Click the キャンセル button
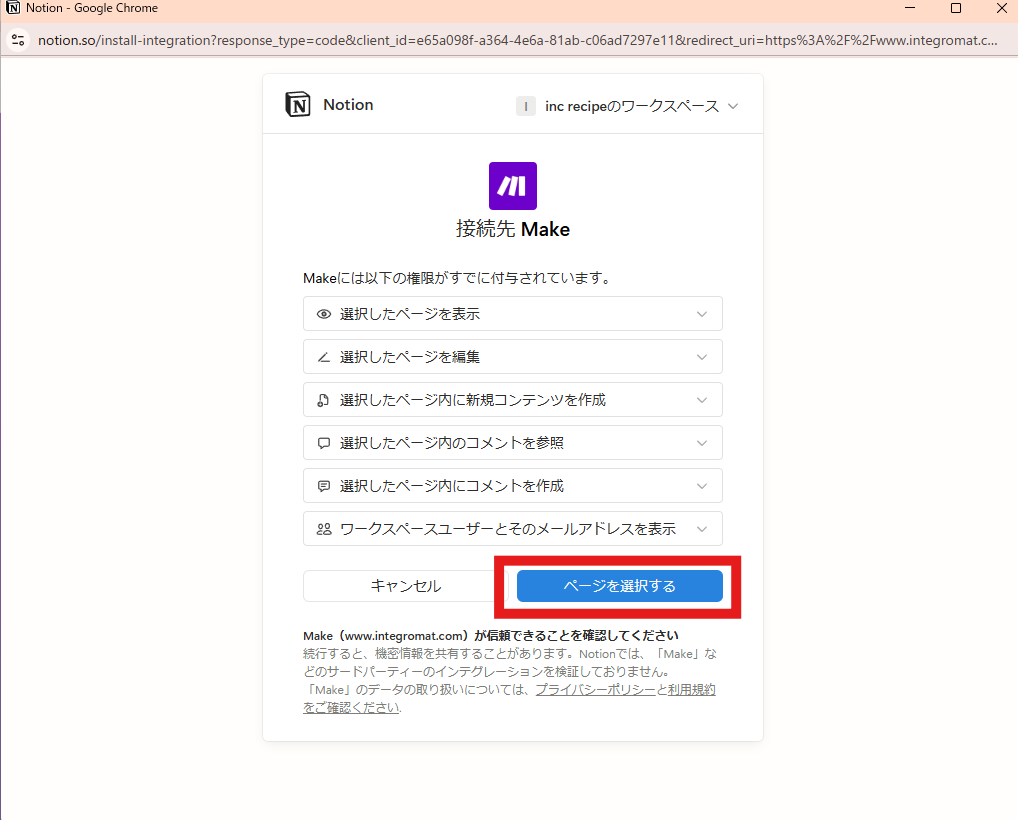Screen dimensions: 1018x820 [405, 586]
